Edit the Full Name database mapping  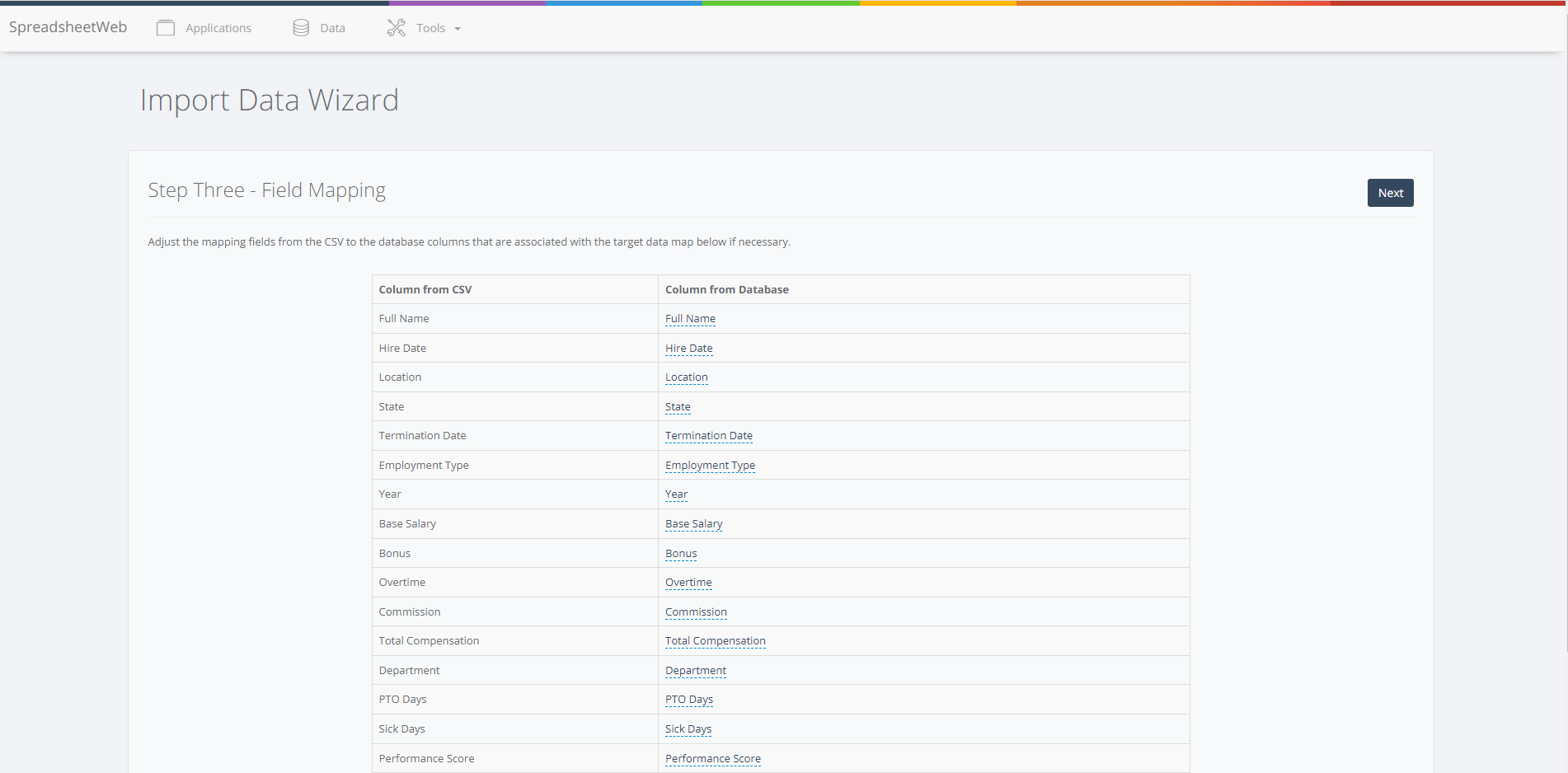click(690, 319)
